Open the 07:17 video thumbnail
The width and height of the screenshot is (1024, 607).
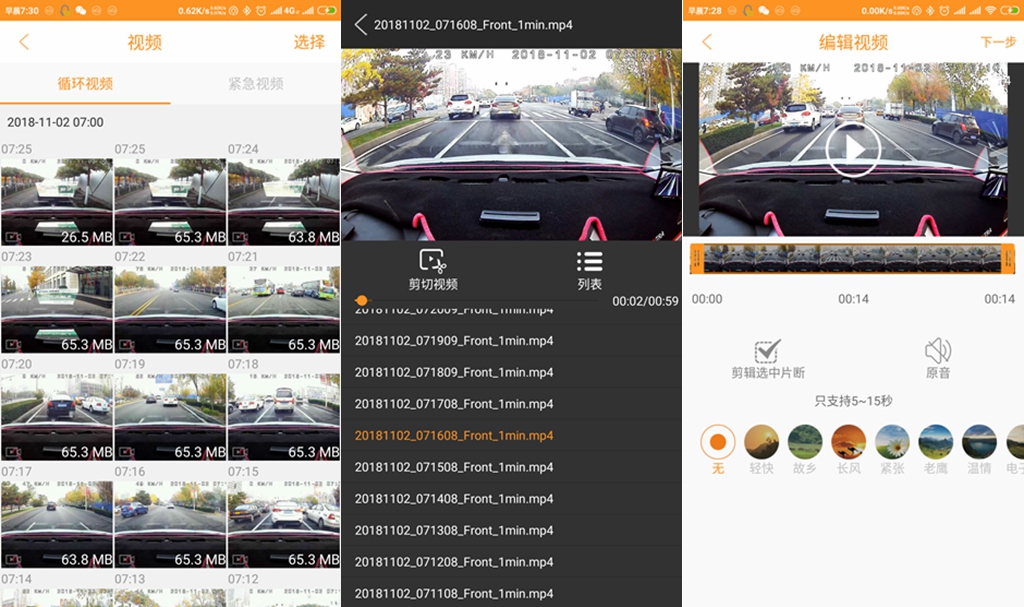click(57, 525)
